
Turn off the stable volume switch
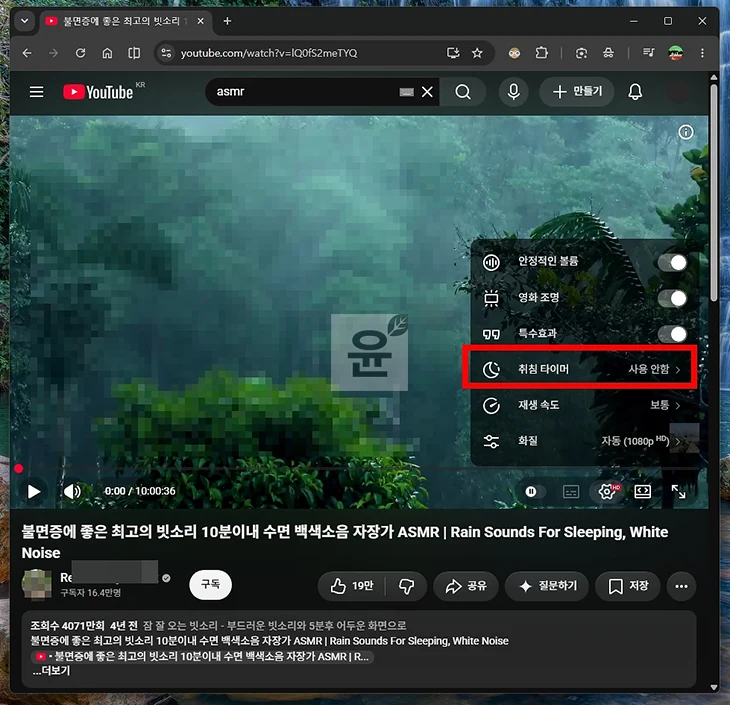672,263
